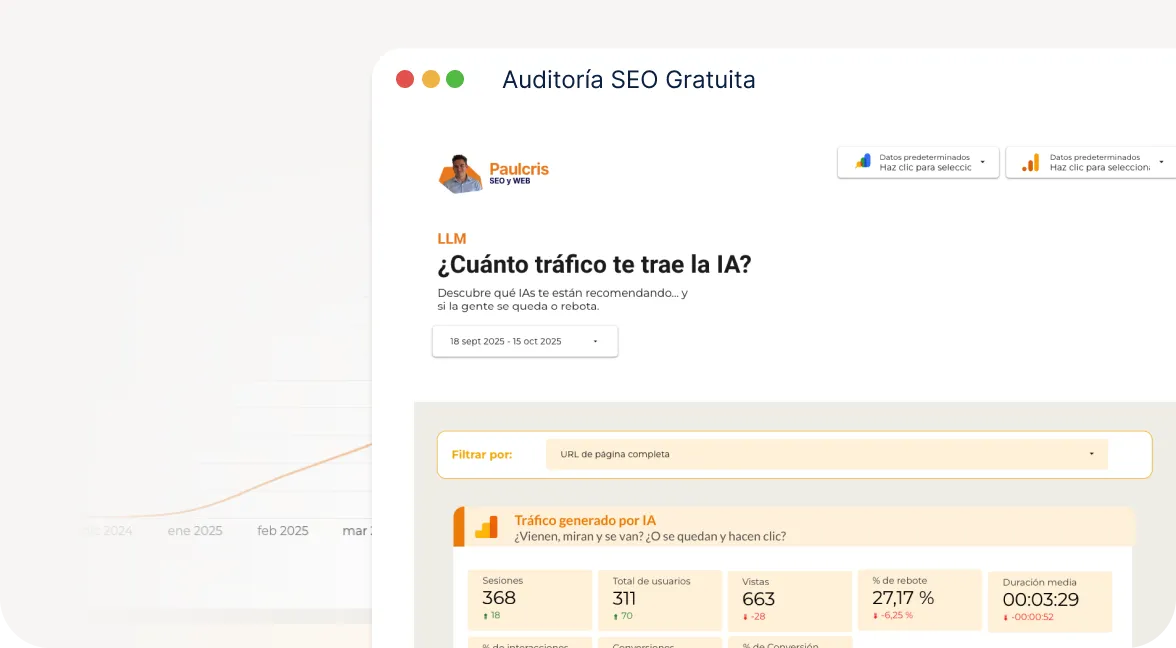Click the green arrow under Sesiones

pos(485,616)
